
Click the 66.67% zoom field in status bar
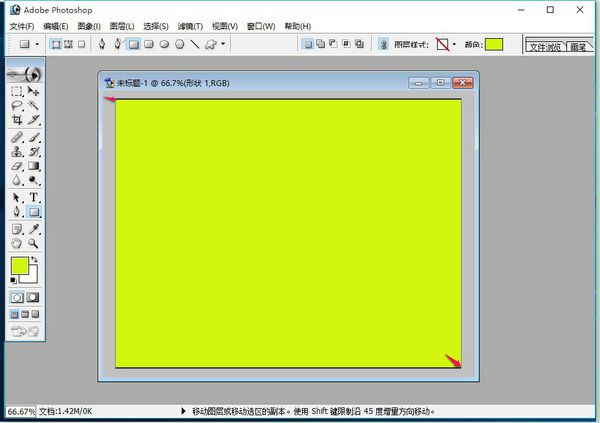[x=20, y=411]
